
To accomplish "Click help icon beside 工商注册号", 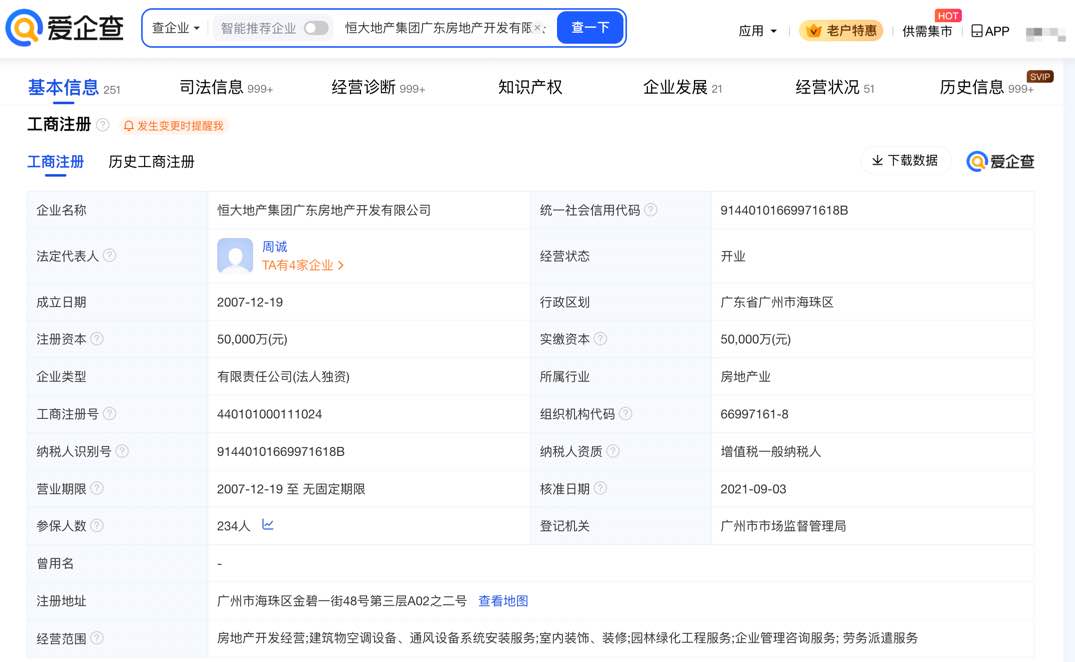I will 109,413.
